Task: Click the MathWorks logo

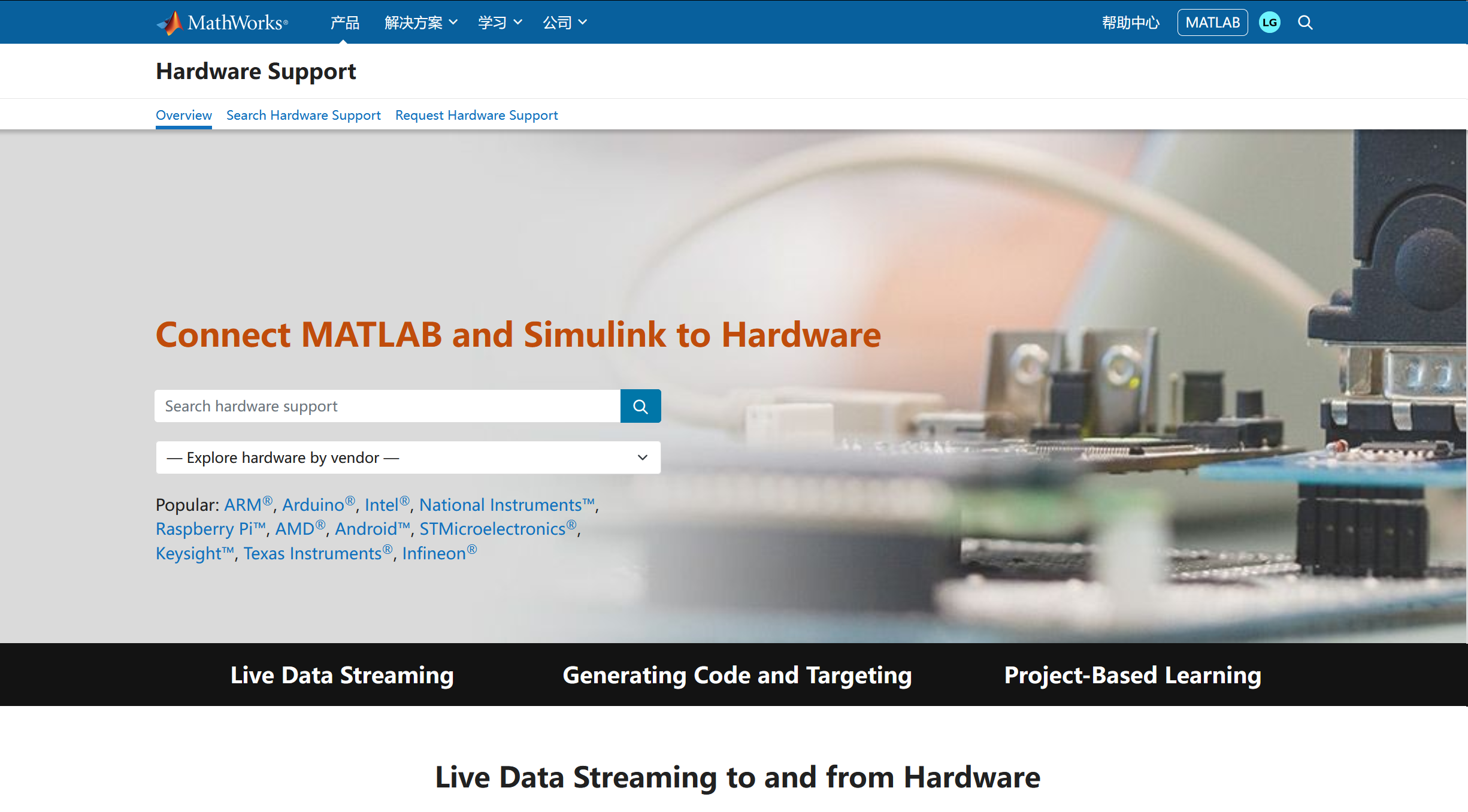Action: (222, 23)
